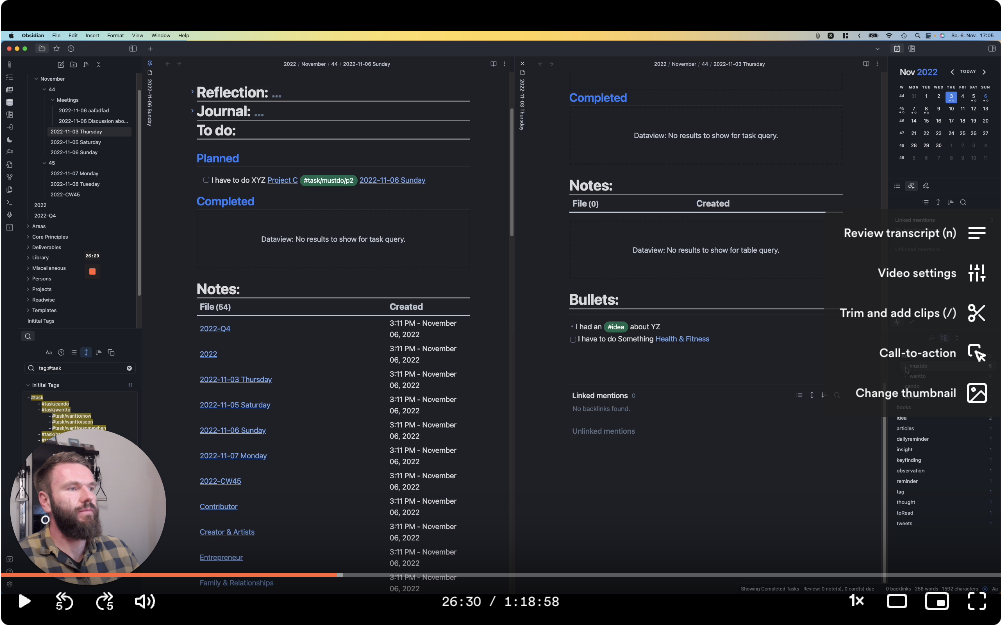Collapse the November folder in the file explorer
Screen dimensions: 1001x625
click(36, 79)
